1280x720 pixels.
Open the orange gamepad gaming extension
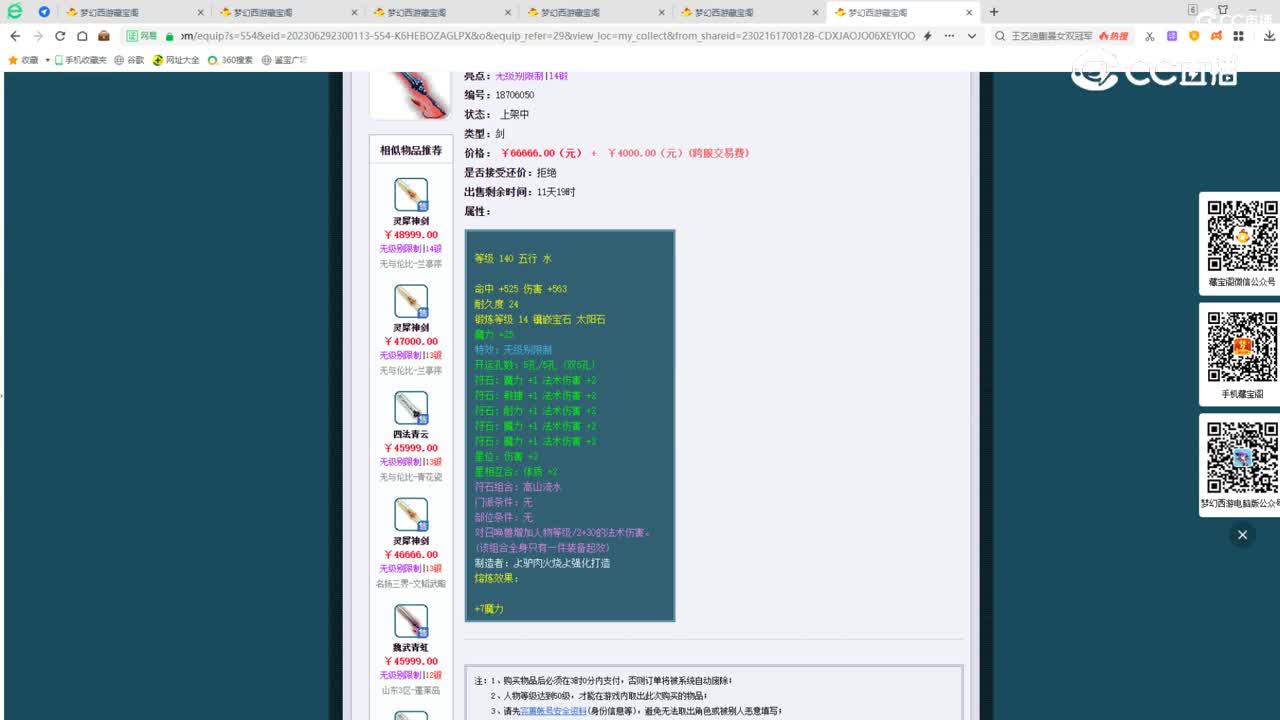[1216, 37]
